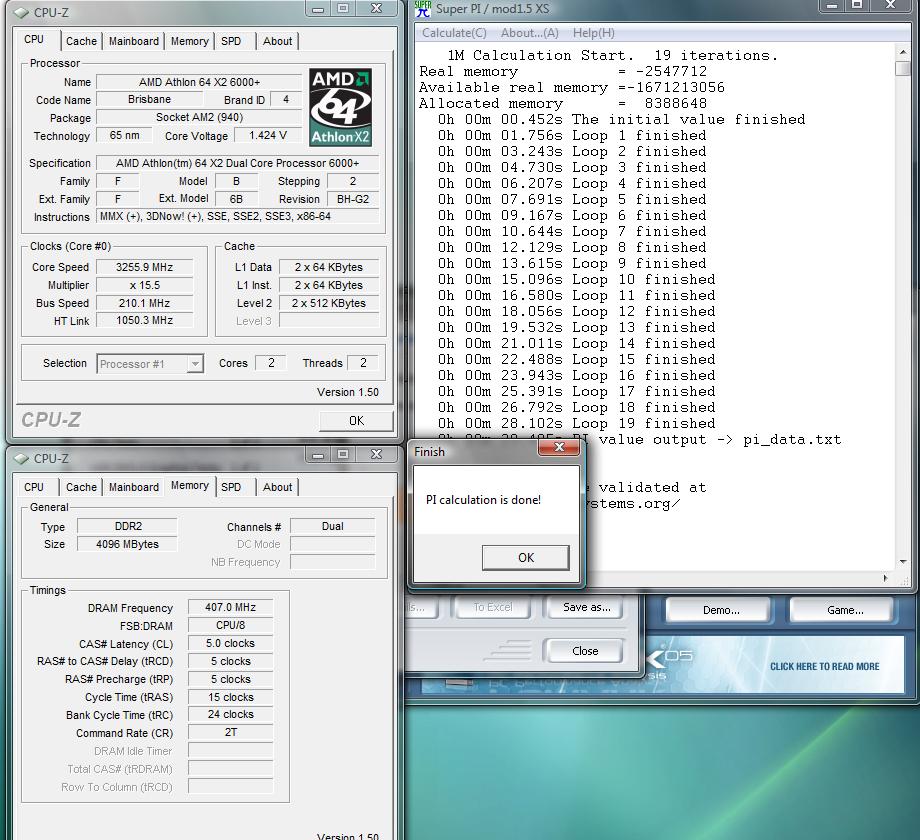Select Memory tab in top CPU-Z window
Image resolution: width=920 pixels, height=840 pixels.
point(190,41)
